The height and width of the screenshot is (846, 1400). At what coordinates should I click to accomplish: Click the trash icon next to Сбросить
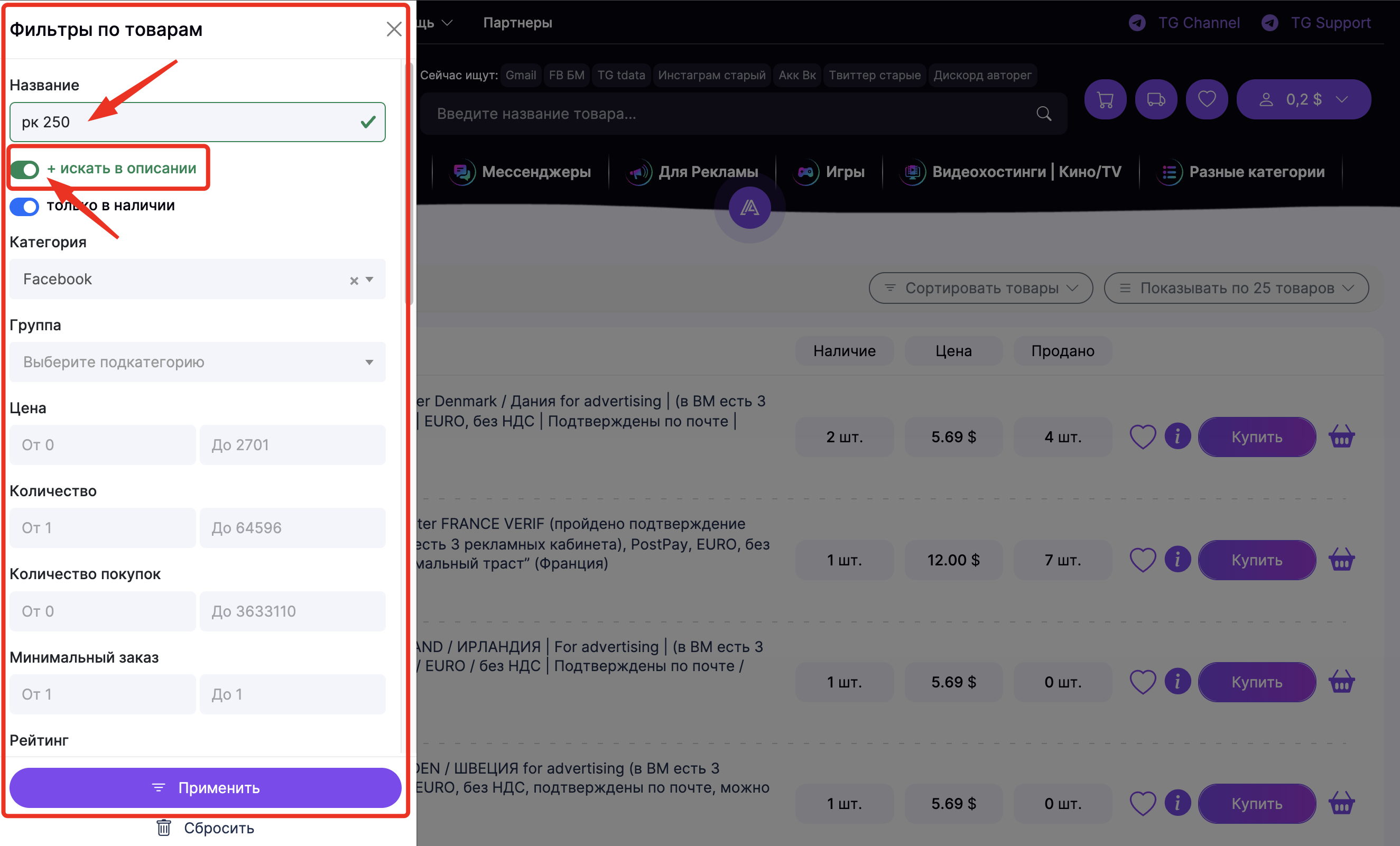164,828
